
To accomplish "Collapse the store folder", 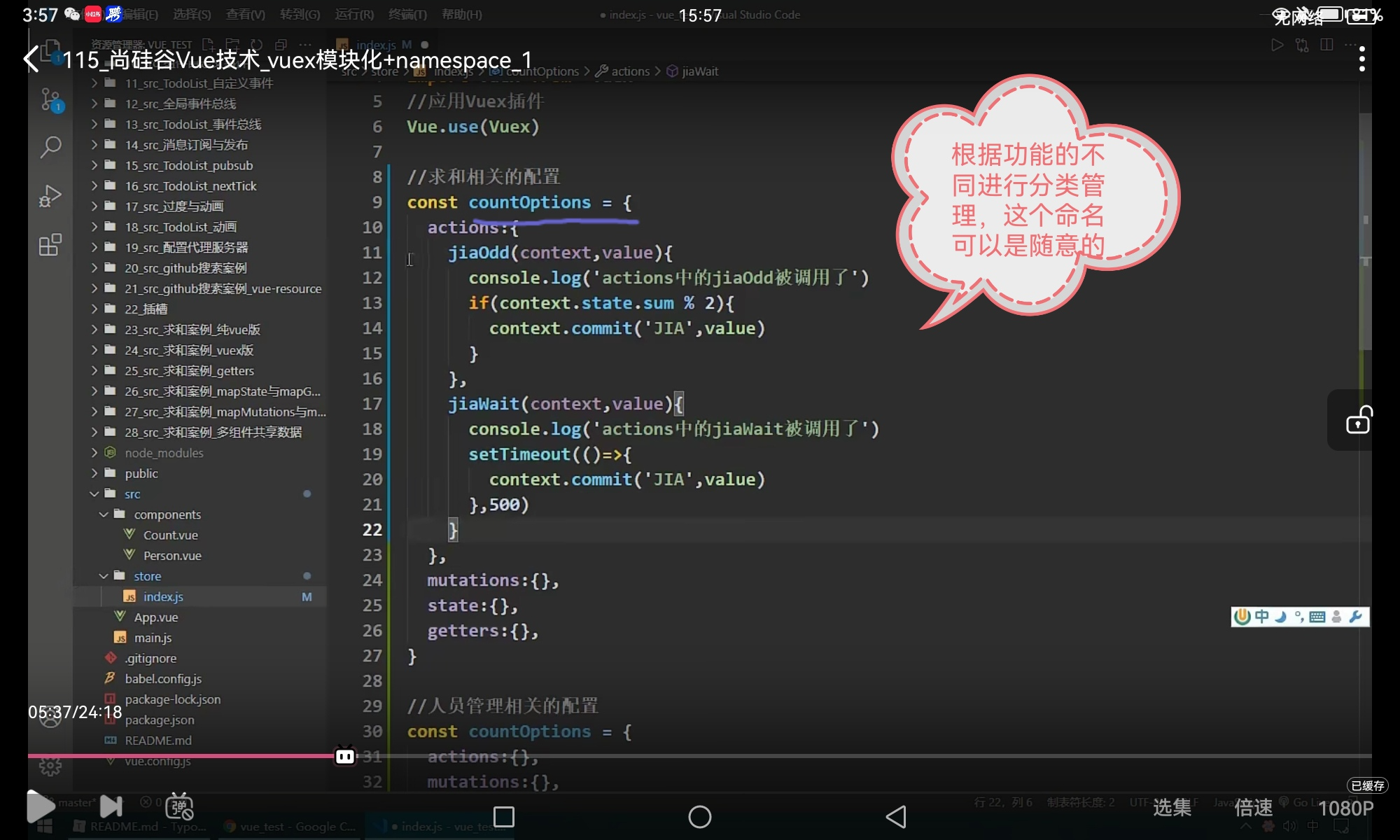I will [147, 576].
